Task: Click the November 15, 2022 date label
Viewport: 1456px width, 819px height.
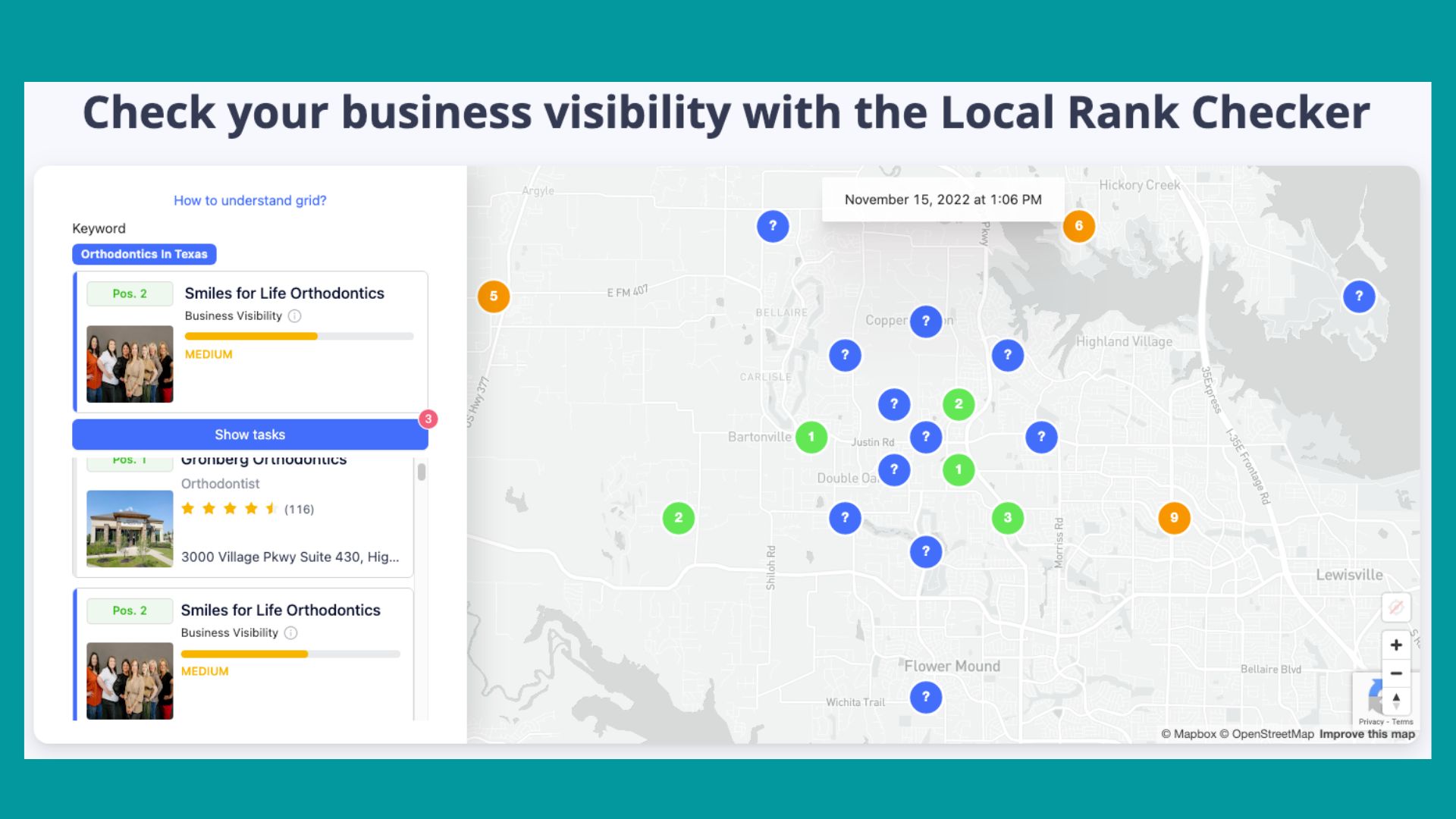Action: click(943, 199)
